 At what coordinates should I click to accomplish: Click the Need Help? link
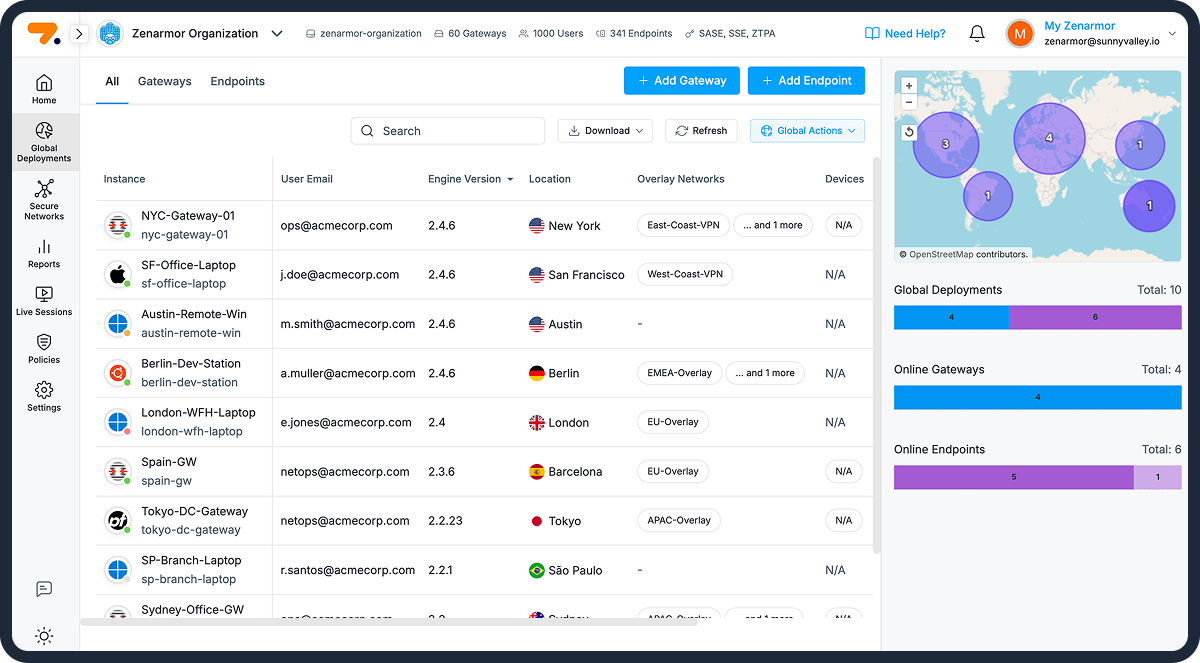[905, 34]
